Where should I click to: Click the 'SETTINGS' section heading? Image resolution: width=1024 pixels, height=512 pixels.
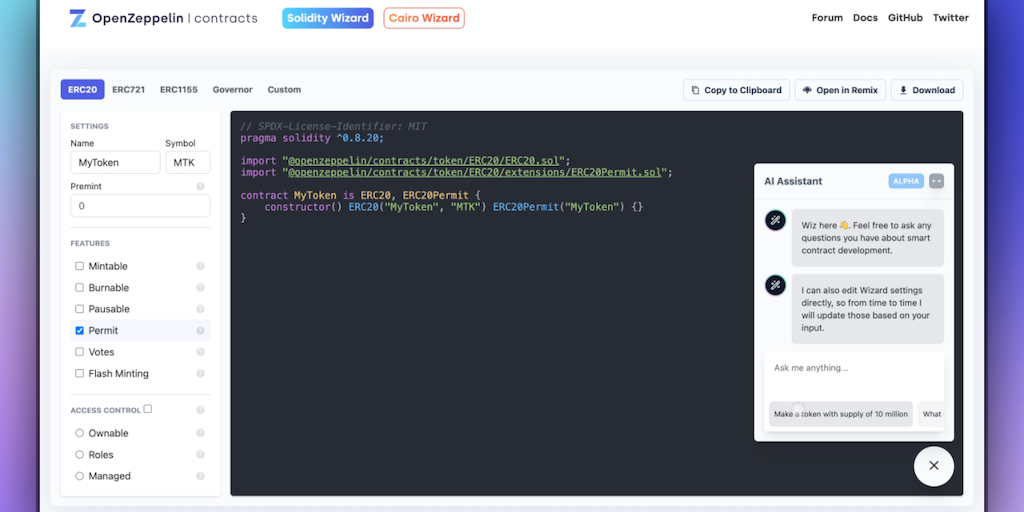click(x=89, y=126)
